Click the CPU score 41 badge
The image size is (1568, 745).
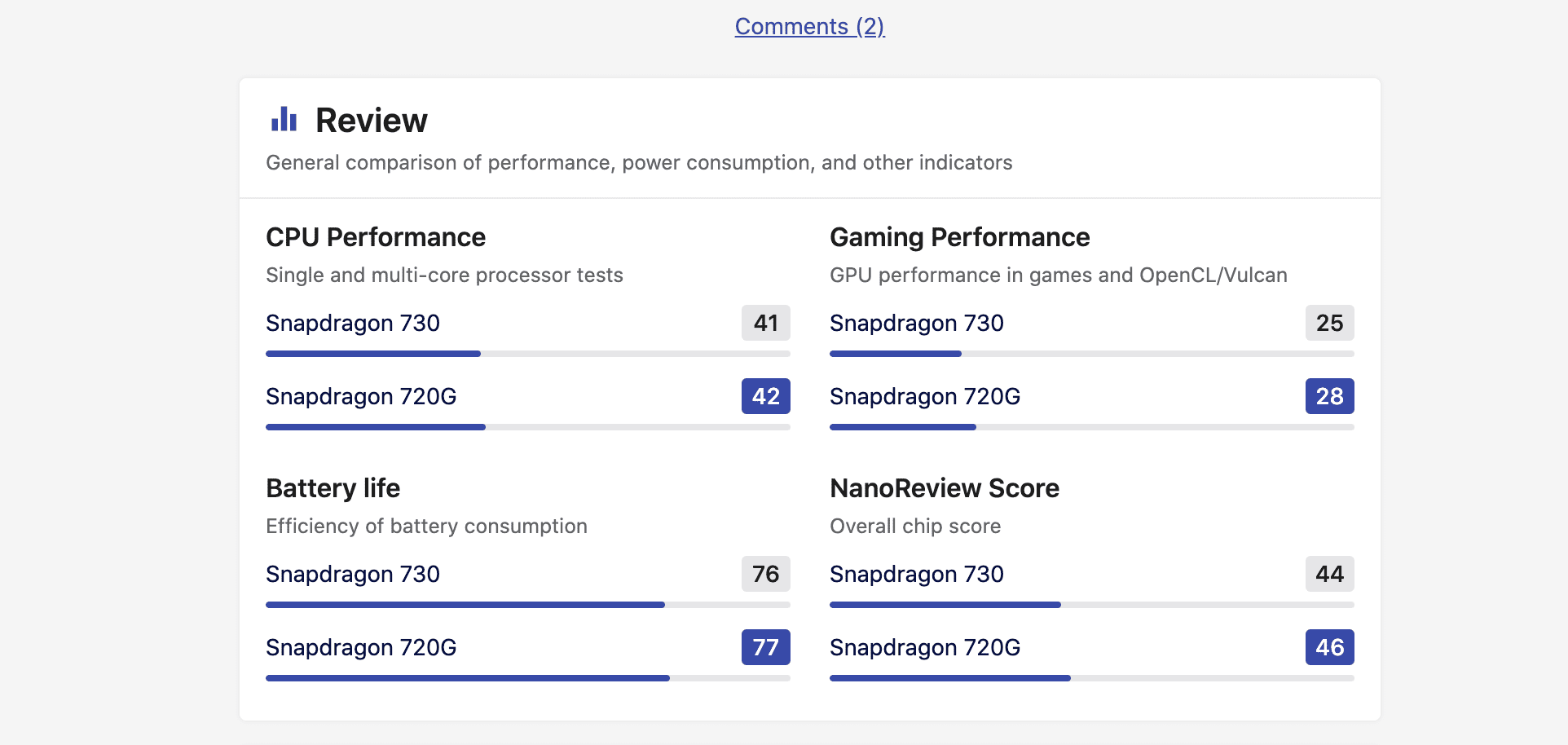tap(765, 323)
